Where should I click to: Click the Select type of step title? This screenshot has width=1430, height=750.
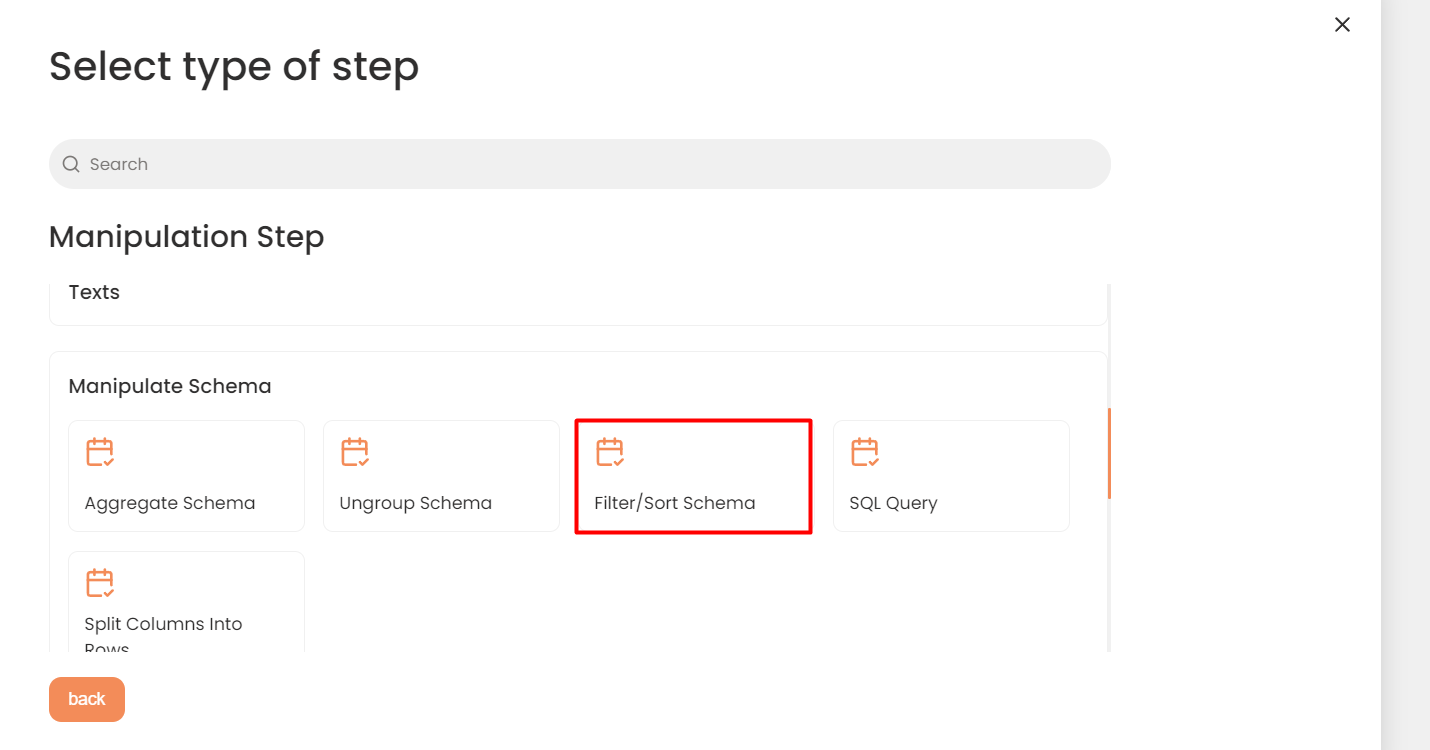pyautogui.click(x=234, y=67)
